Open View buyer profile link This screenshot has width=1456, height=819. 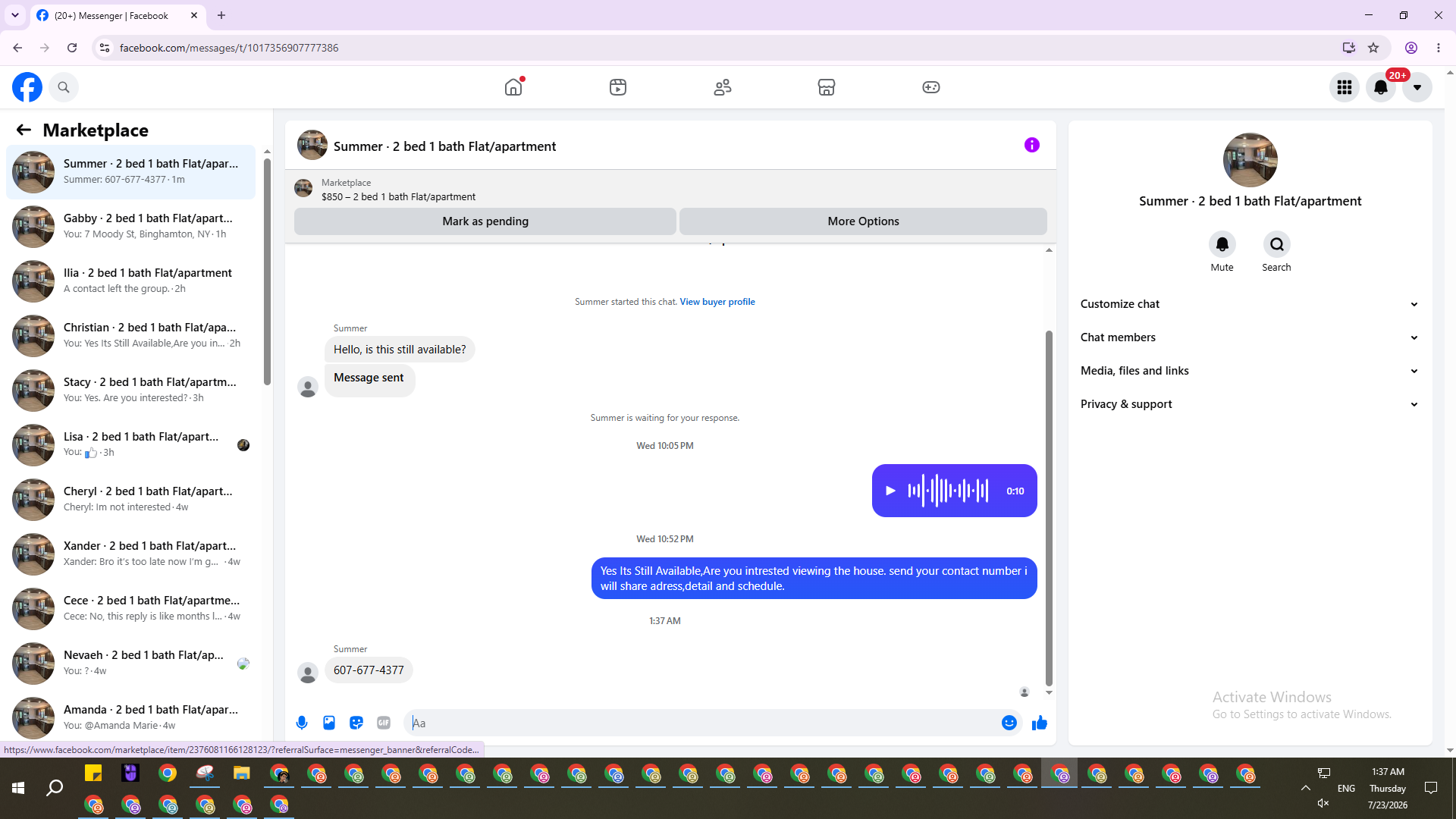717,302
